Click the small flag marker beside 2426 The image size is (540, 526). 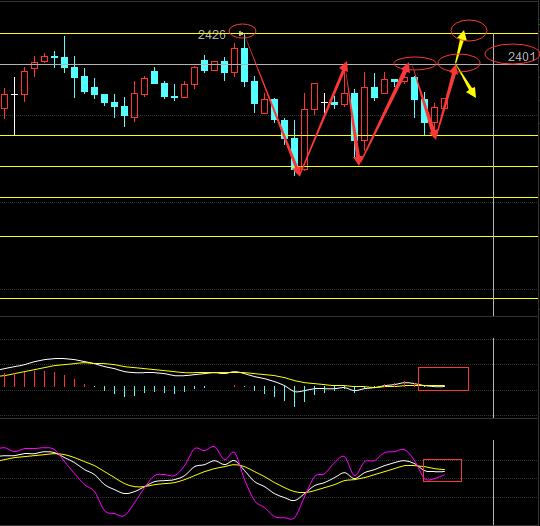tap(241, 33)
